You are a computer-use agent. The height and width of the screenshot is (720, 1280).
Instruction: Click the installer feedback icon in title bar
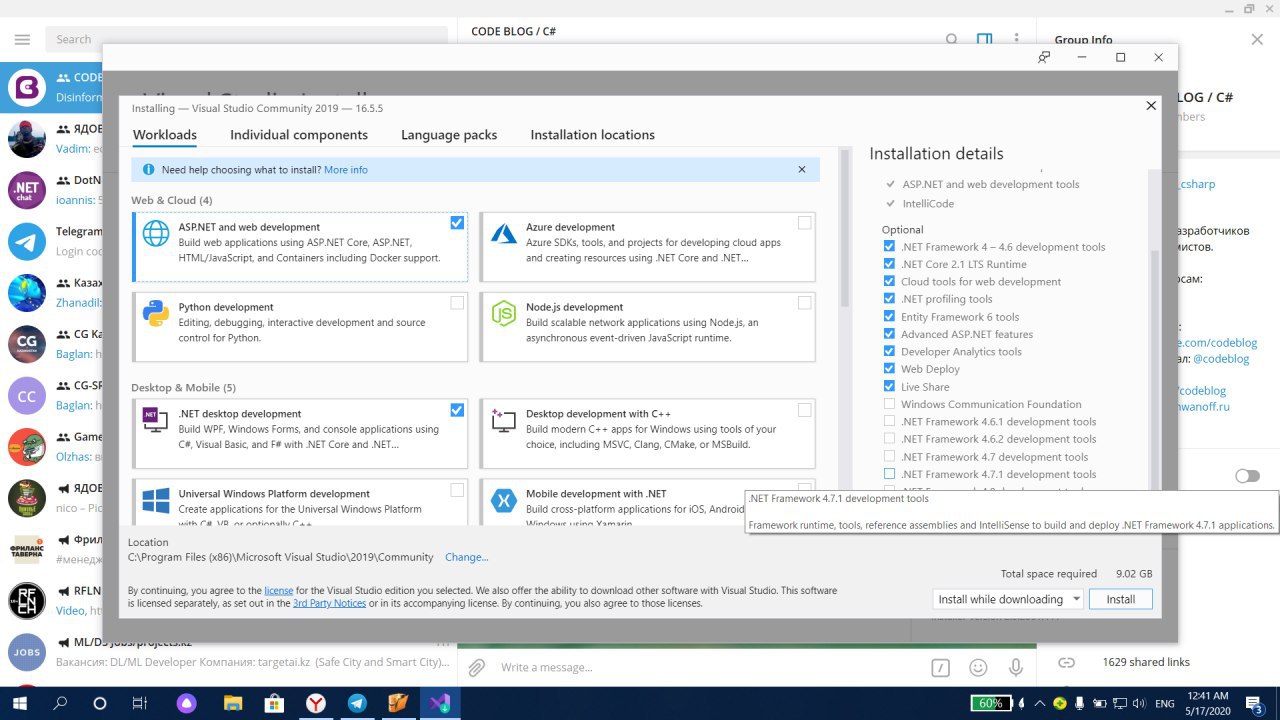click(1044, 57)
